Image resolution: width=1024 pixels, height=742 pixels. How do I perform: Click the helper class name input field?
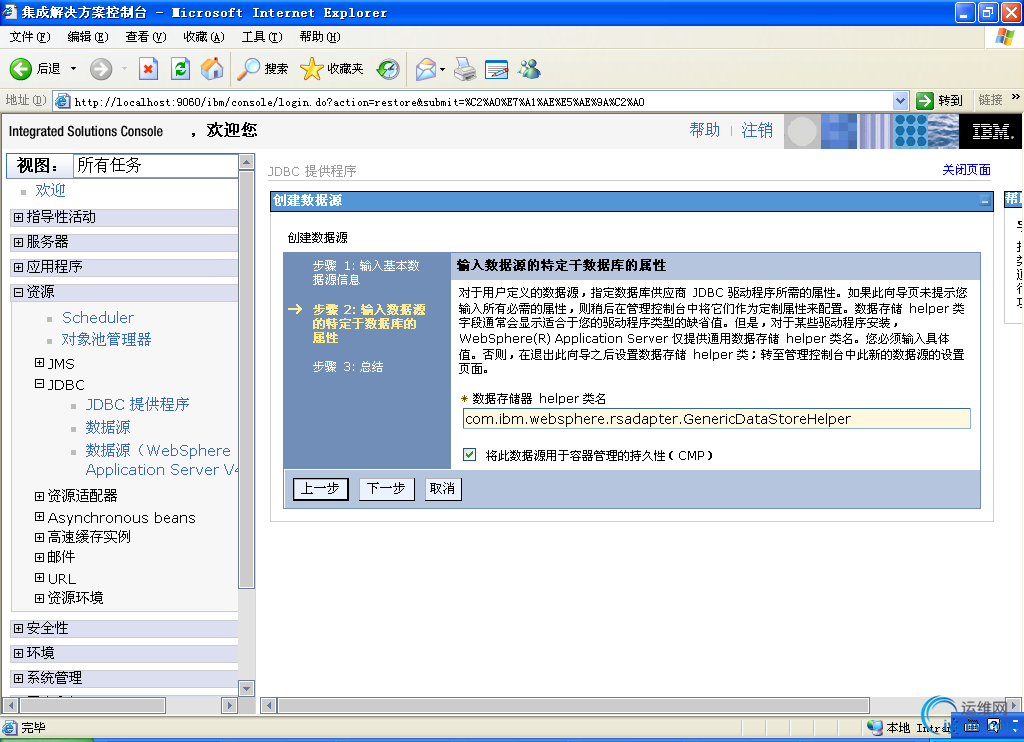pyautogui.click(x=716, y=419)
